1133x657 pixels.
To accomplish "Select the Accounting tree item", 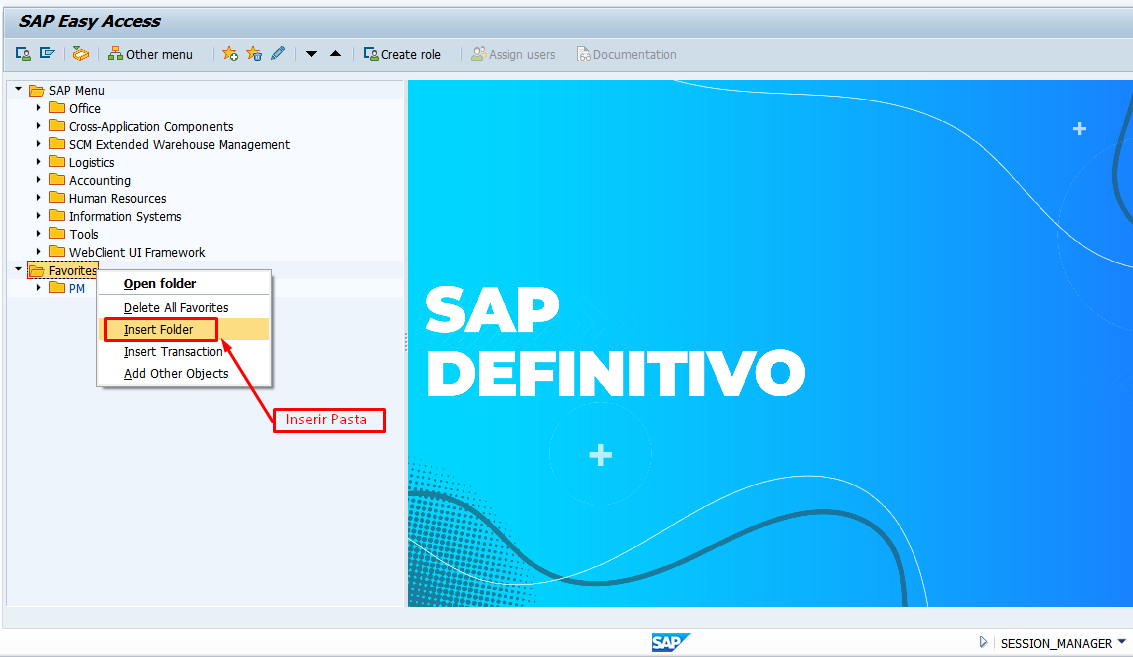I will pyautogui.click(x=100, y=181).
